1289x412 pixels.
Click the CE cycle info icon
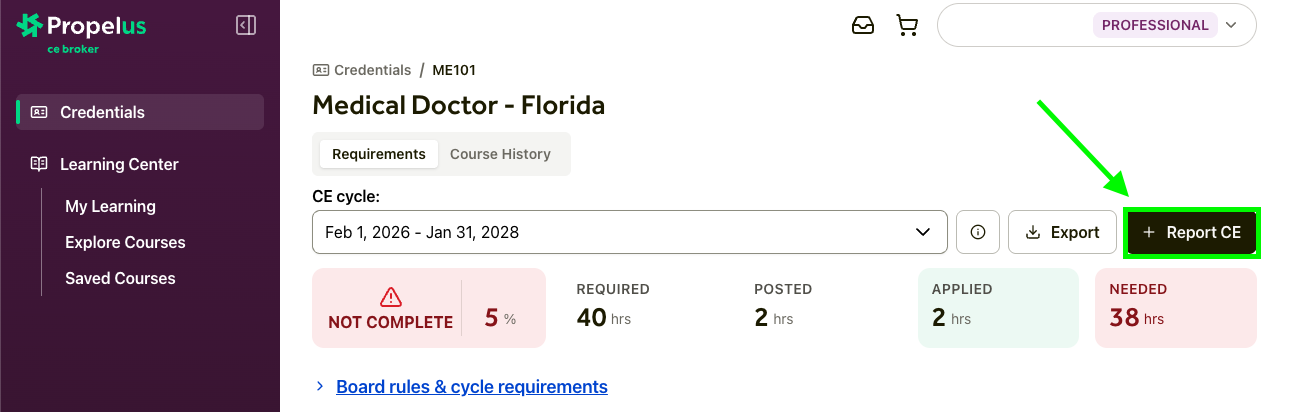[x=978, y=232]
